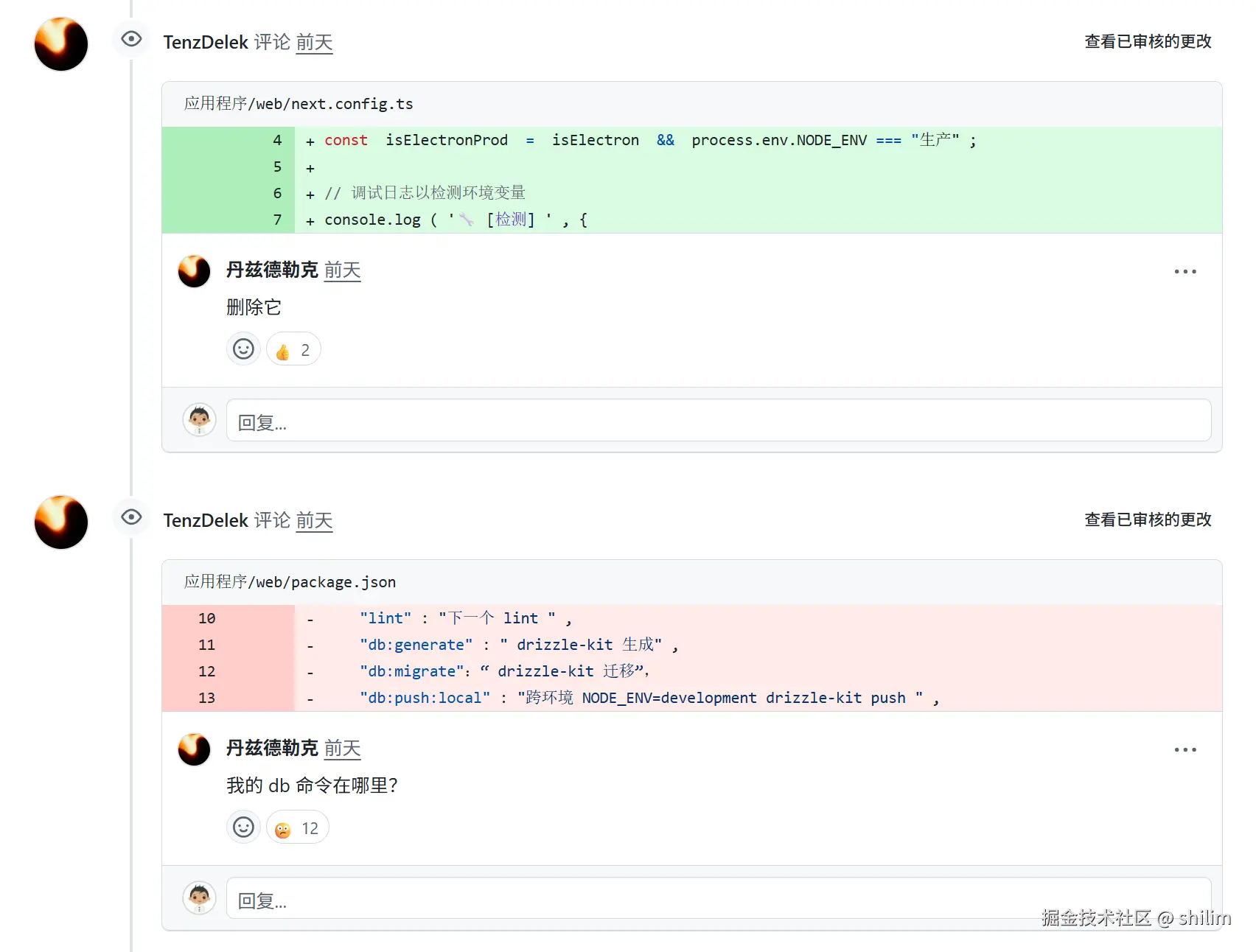The height and width of the screenshot is (952, 1256).
Task: Click small avatar next to 删除它 comment
Action: [x=195, y=271]
